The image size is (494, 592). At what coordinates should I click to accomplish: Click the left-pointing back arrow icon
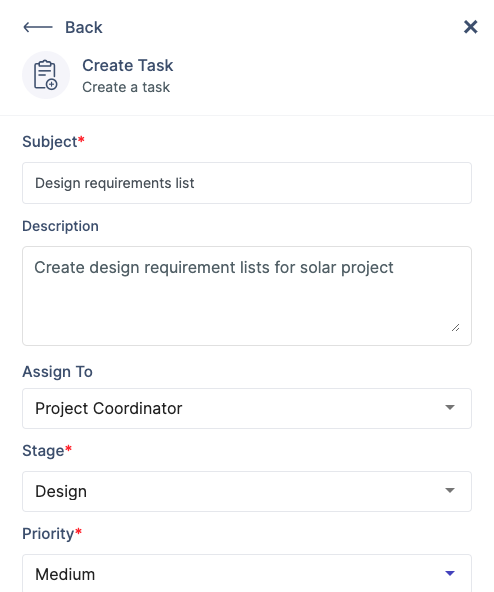(x=38, y=27)
